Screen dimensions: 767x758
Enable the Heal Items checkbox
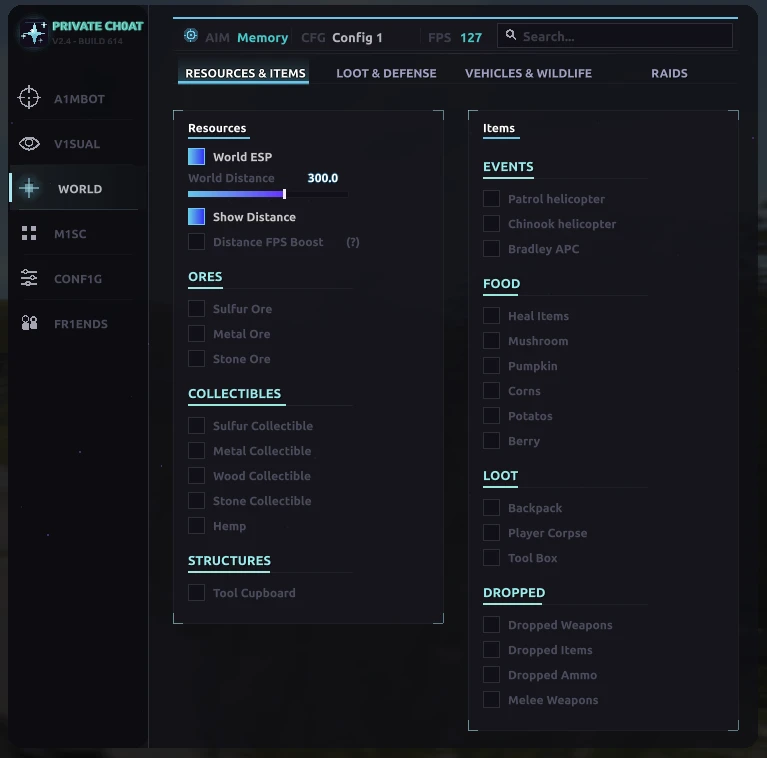pyautogui.click(x=492, y=315)
